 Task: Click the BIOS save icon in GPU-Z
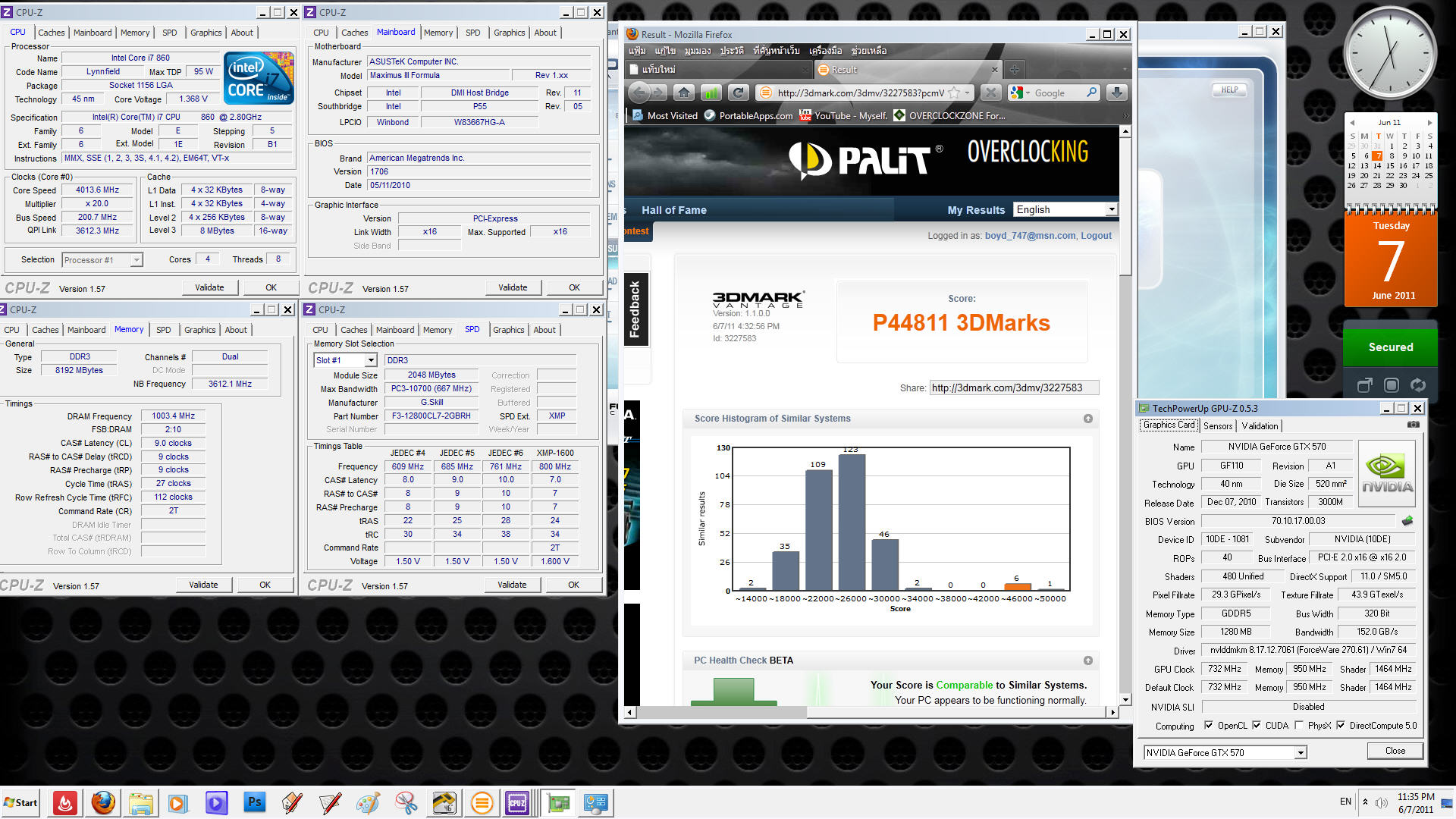point(1407,521)
